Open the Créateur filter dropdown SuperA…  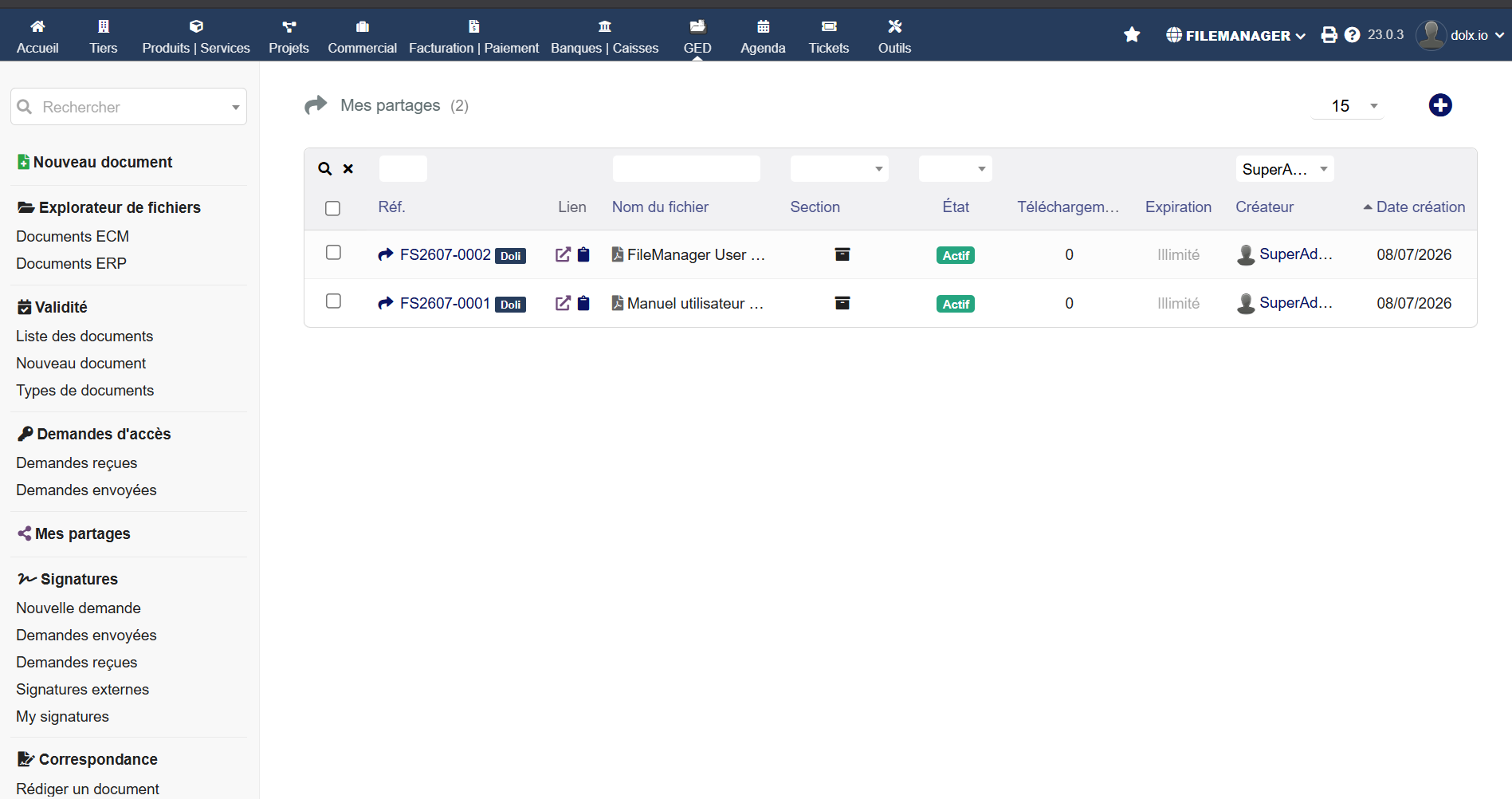pos(1285,169)
